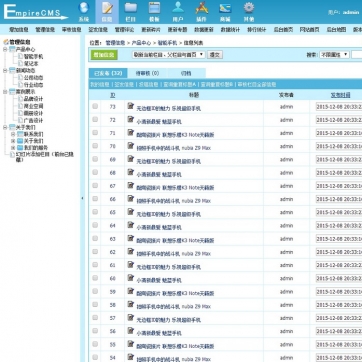This screenshot has width=362, height=362.
Task: Click the edit icon in row ID 66
Action: click(131, 199)
